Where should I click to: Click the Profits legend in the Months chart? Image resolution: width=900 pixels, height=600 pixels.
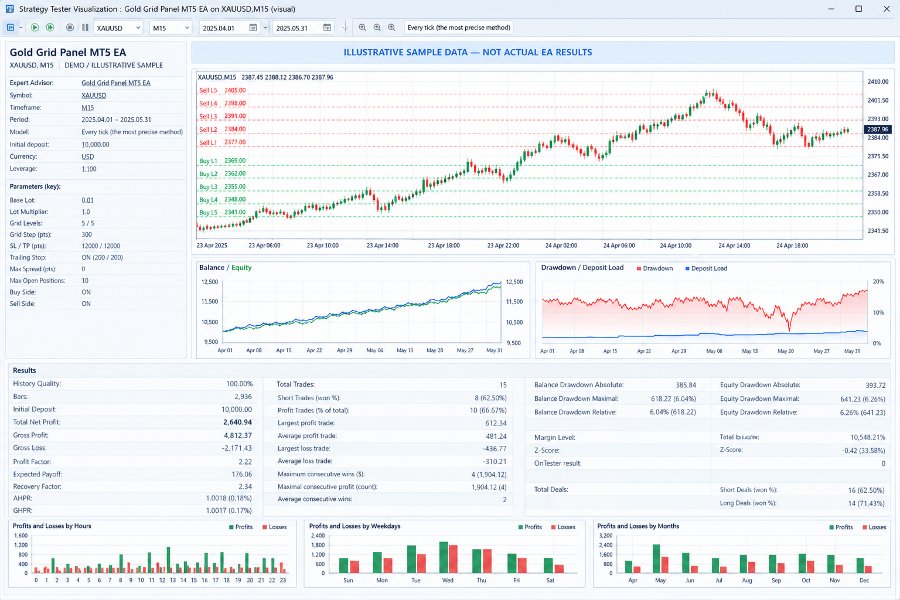(x=841, y=527)
